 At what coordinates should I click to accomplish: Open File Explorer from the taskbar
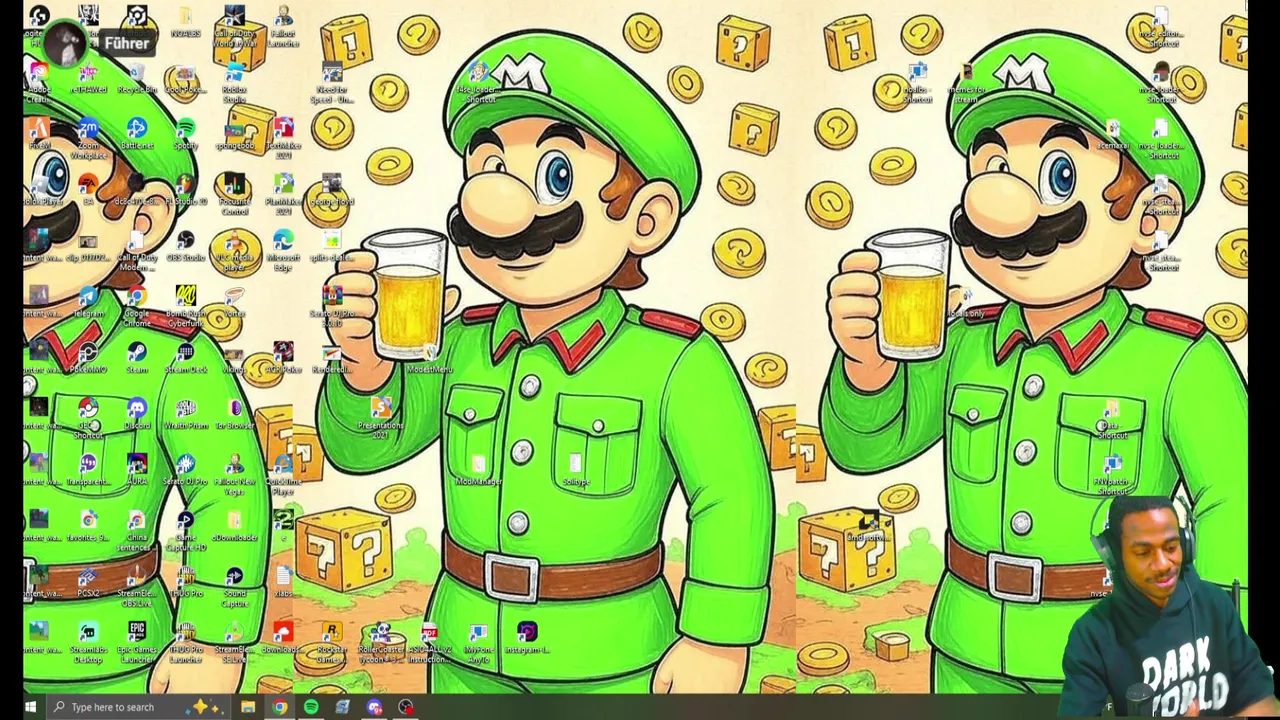point(248,707)
